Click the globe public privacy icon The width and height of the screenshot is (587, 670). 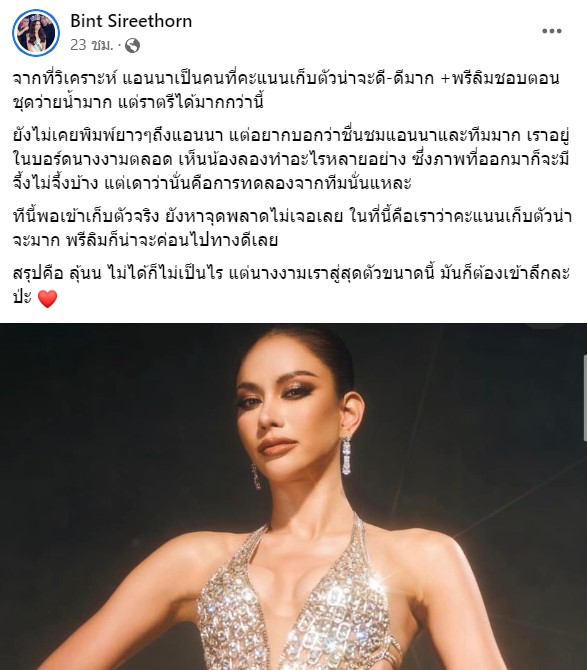132,45
